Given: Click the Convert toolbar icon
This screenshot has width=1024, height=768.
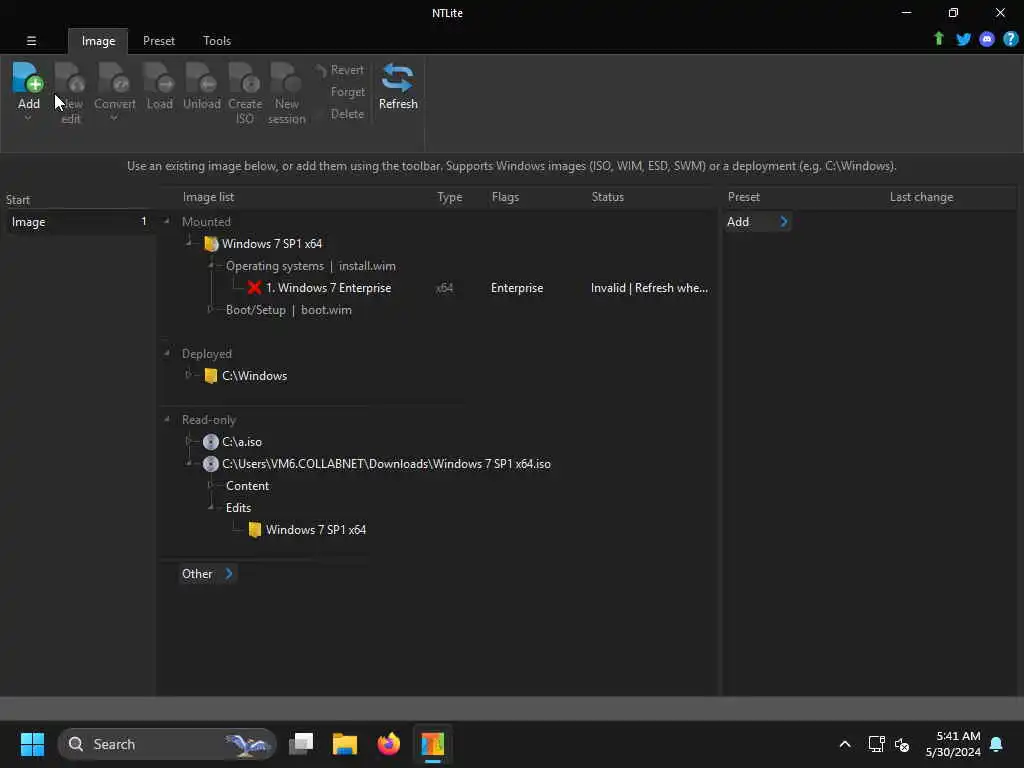Looking at the screenshot, I should (114, 78).
